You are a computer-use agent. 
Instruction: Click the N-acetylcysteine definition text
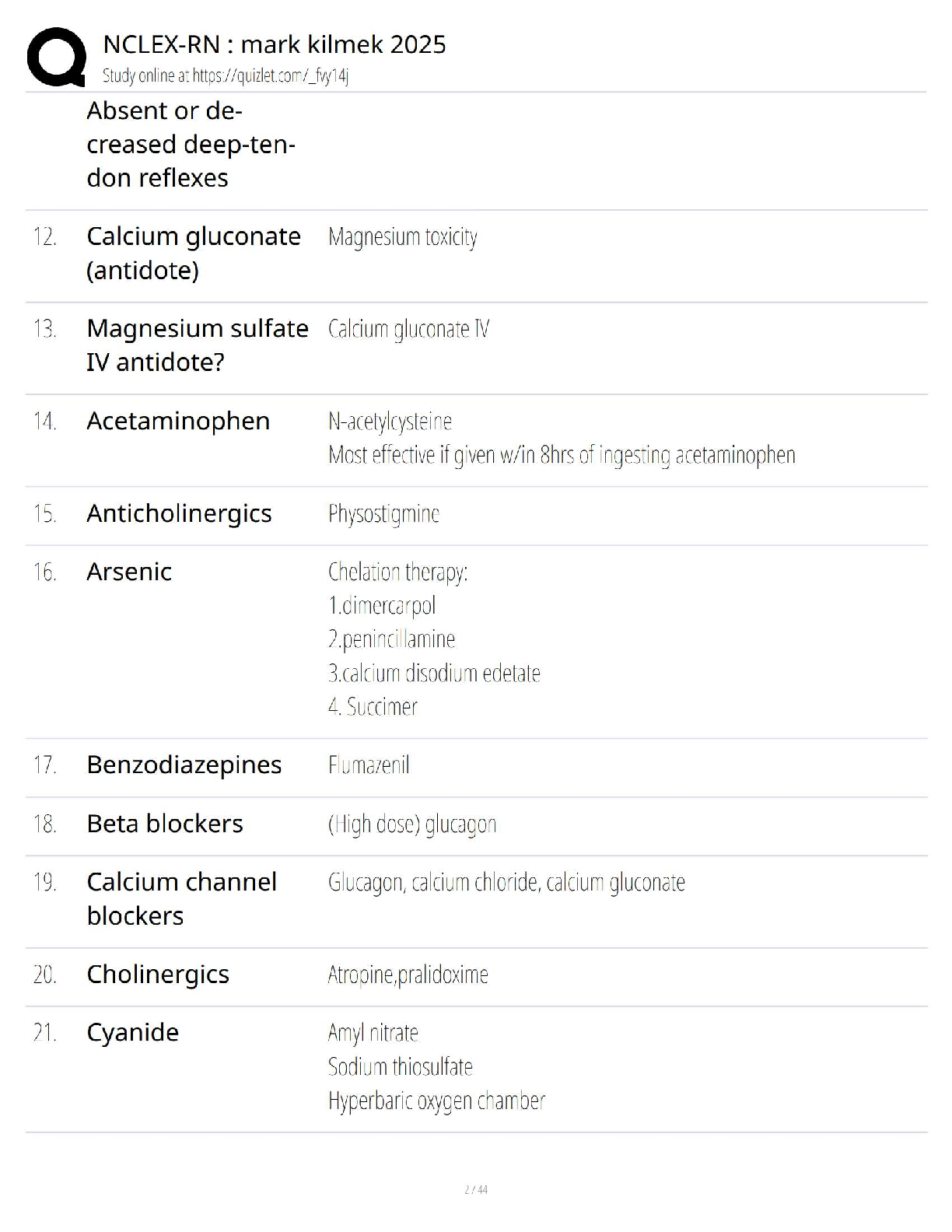point(390,422)
